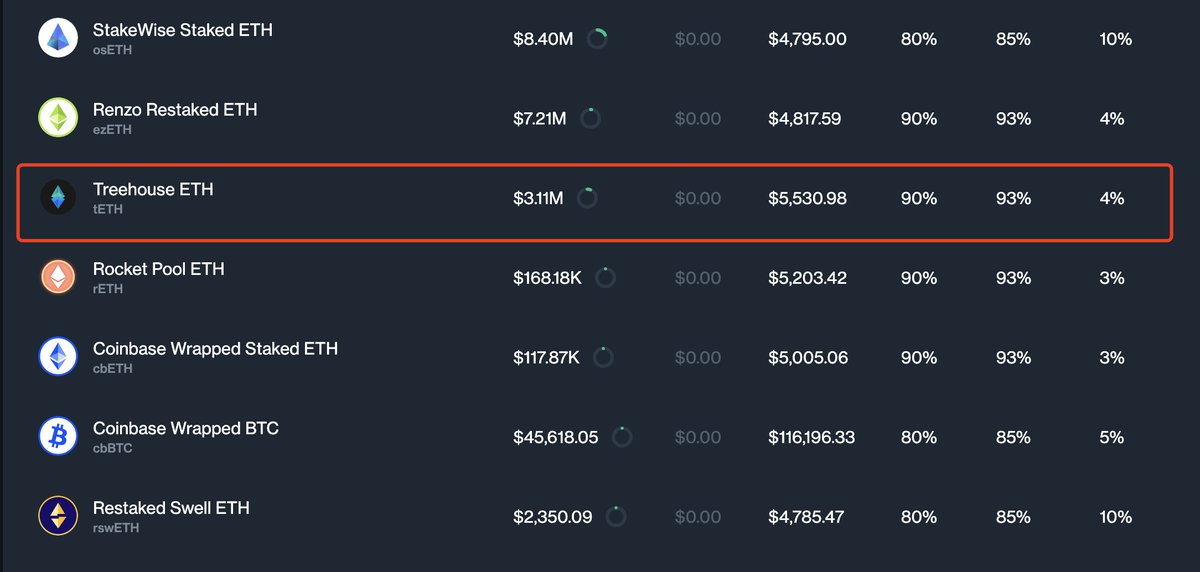
Task: Click the Rocket Pool ETH orange icon
Action: (x=58, y=277)
